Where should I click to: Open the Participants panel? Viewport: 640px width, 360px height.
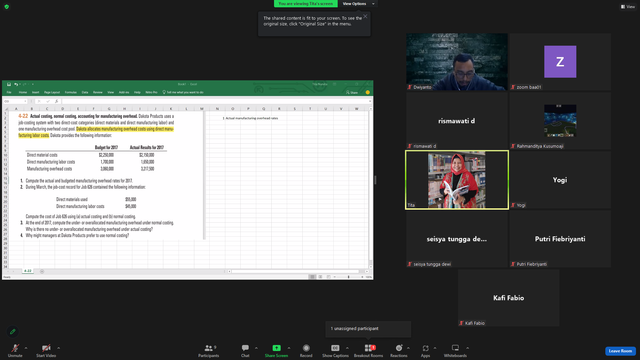click(x=209, y=348)
